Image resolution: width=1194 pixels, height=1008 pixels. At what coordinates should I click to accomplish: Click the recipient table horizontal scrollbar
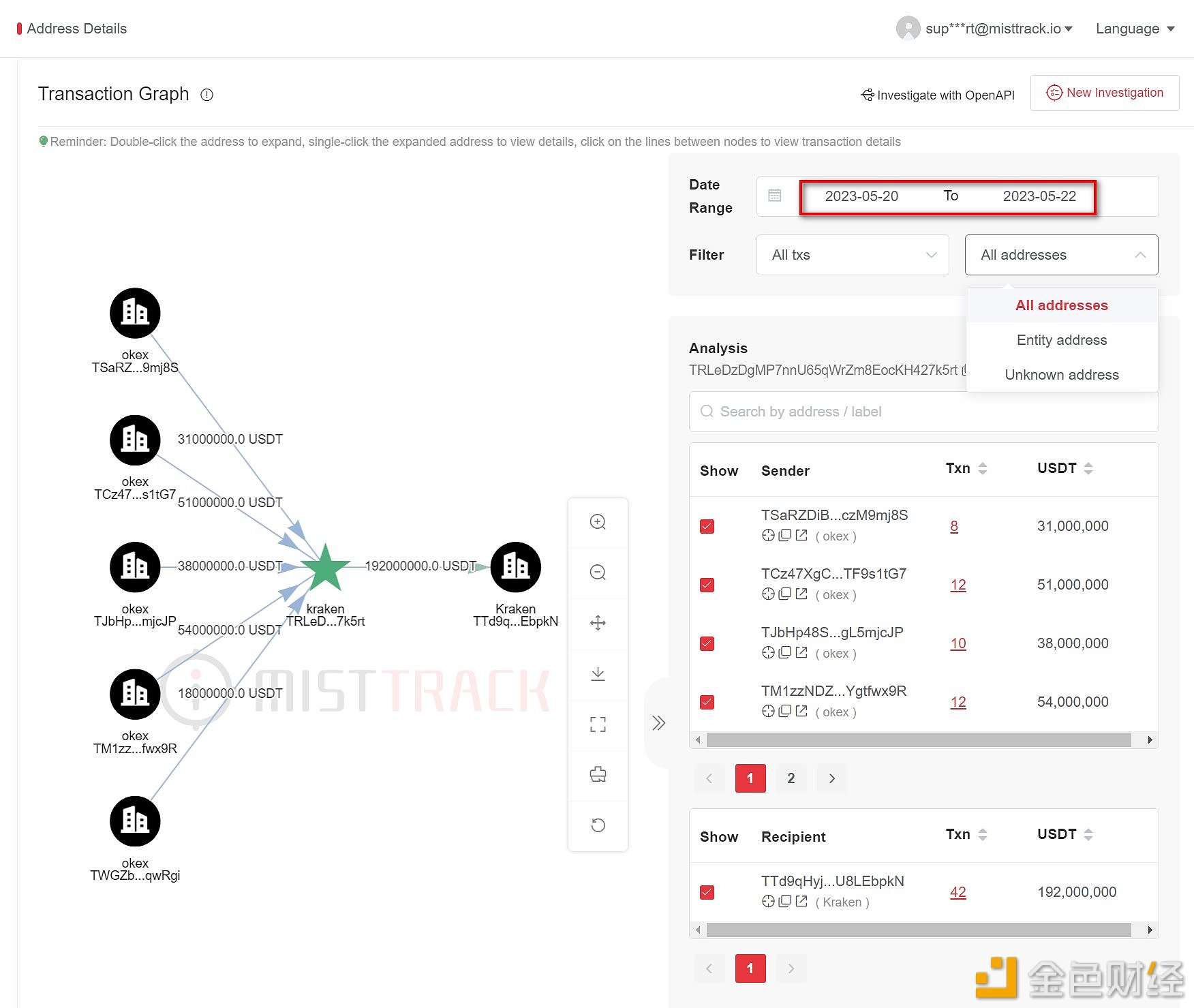coord(919,930)
